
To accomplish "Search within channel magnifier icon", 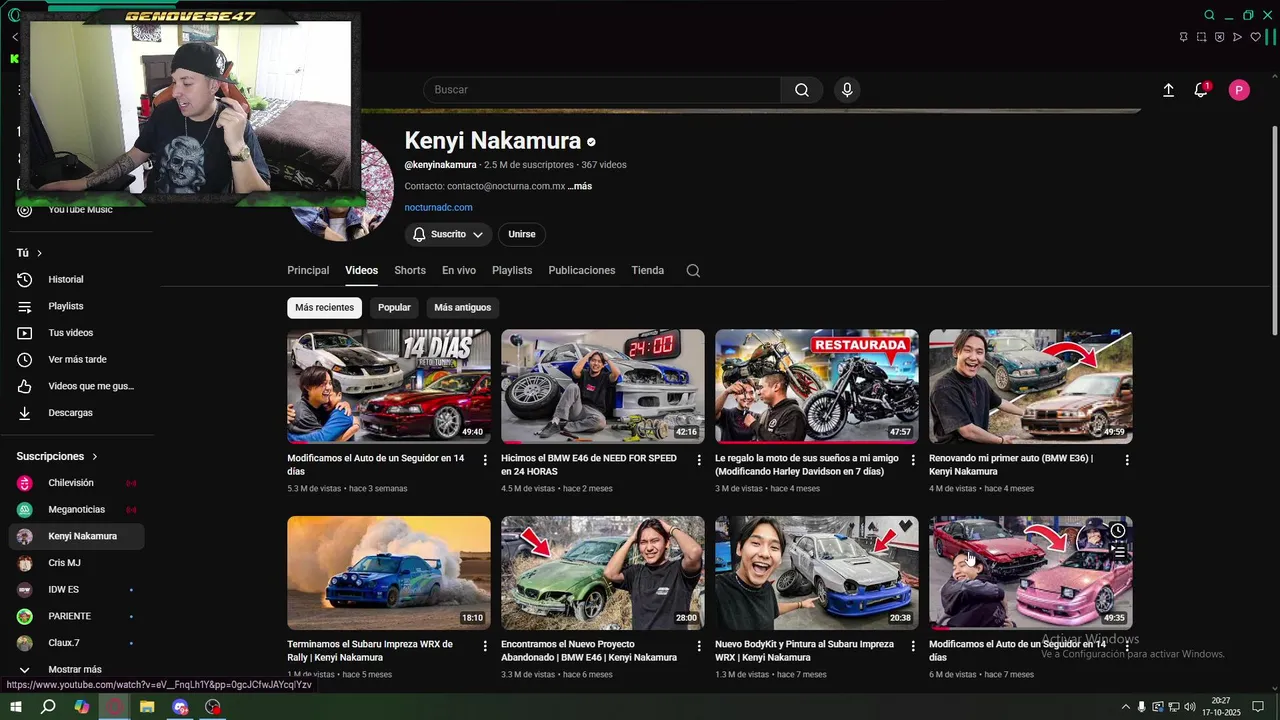I will coord(693,270).
